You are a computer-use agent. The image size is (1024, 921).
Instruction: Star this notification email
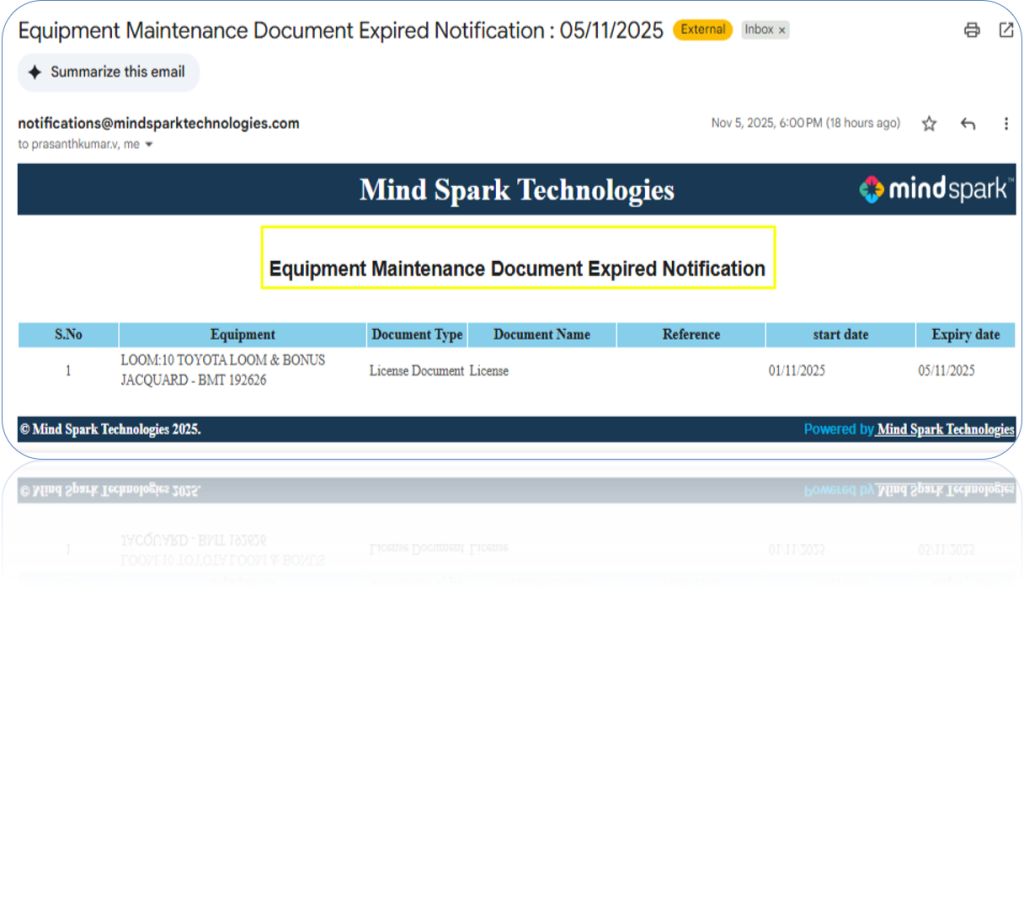point(929,124)
